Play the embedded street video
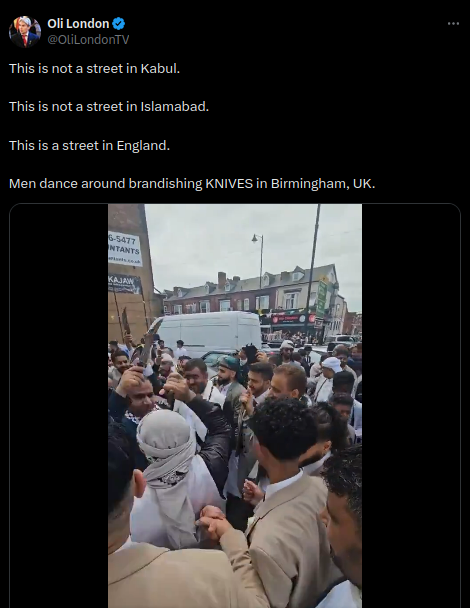 pos(235,406)
